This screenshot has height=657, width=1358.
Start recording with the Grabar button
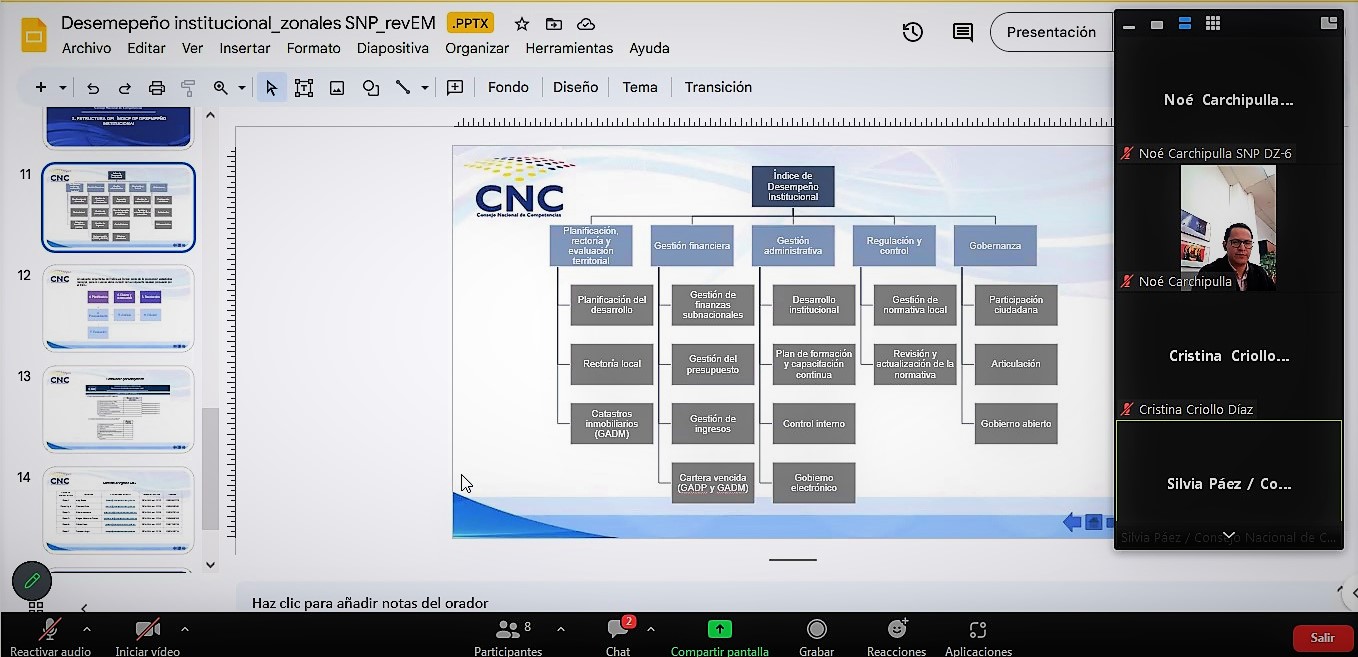point(817,635)
